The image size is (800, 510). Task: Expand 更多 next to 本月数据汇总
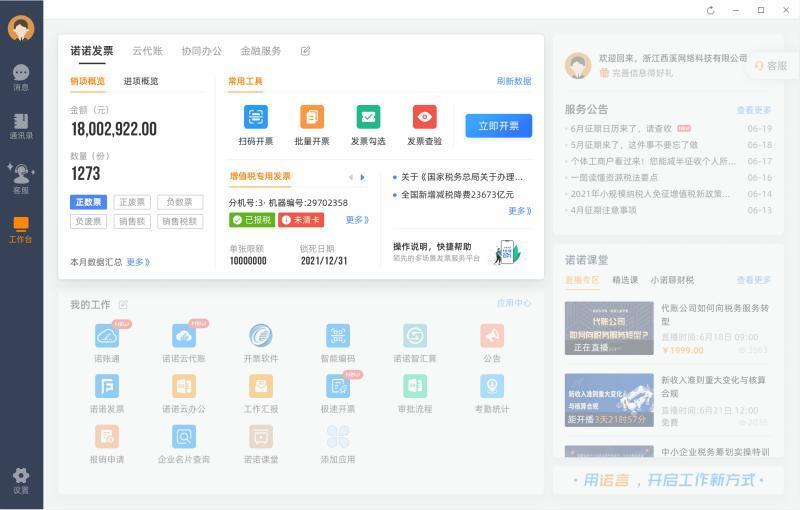pyautogui.click(x=138, y=262)
